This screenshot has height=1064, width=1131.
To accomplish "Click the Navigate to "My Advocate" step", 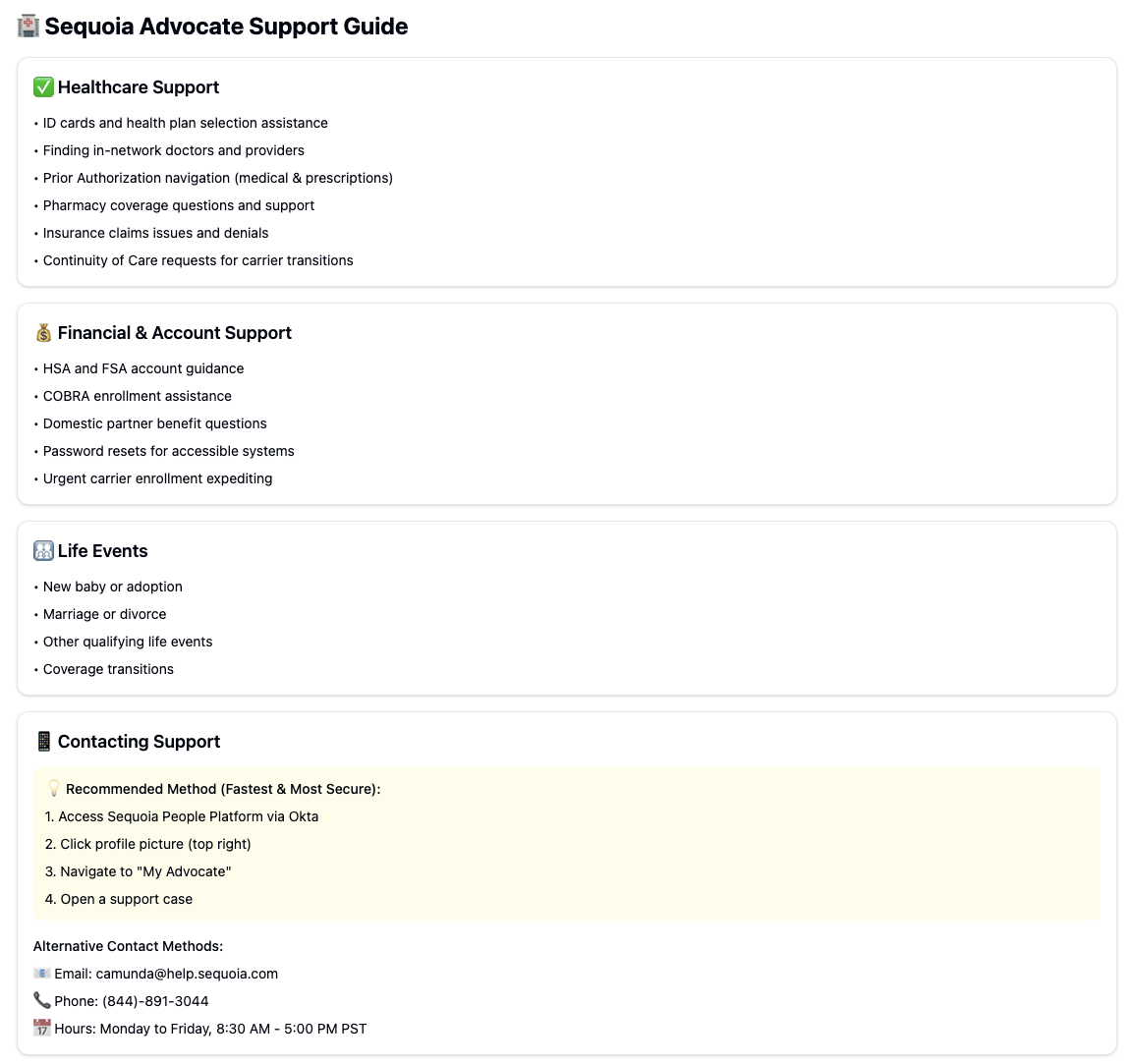I will (x=138, y=871).
